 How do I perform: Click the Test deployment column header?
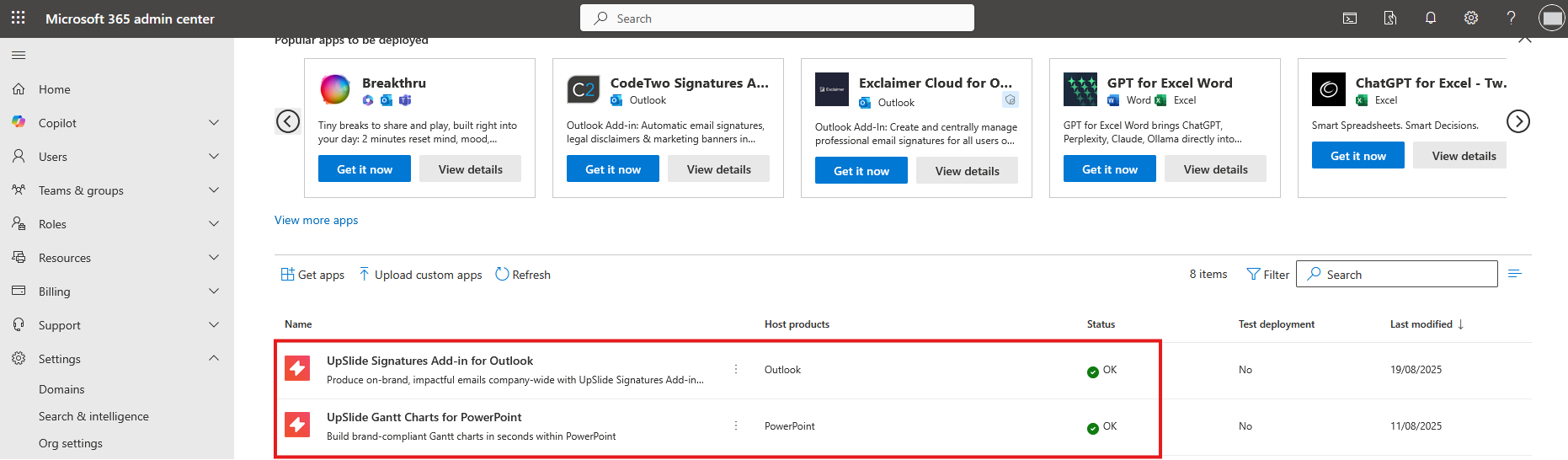[1276, 324]
